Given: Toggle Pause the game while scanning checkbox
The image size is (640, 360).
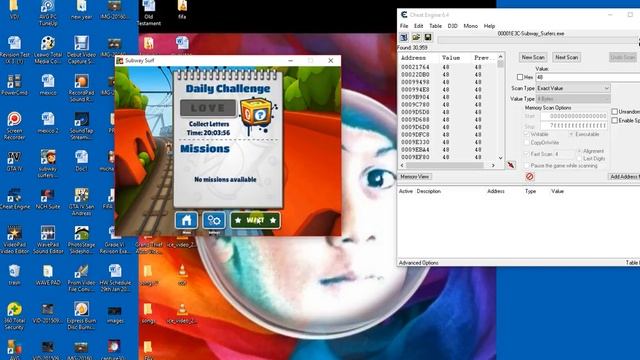Looking at the screenshot, I should point(527,165).
